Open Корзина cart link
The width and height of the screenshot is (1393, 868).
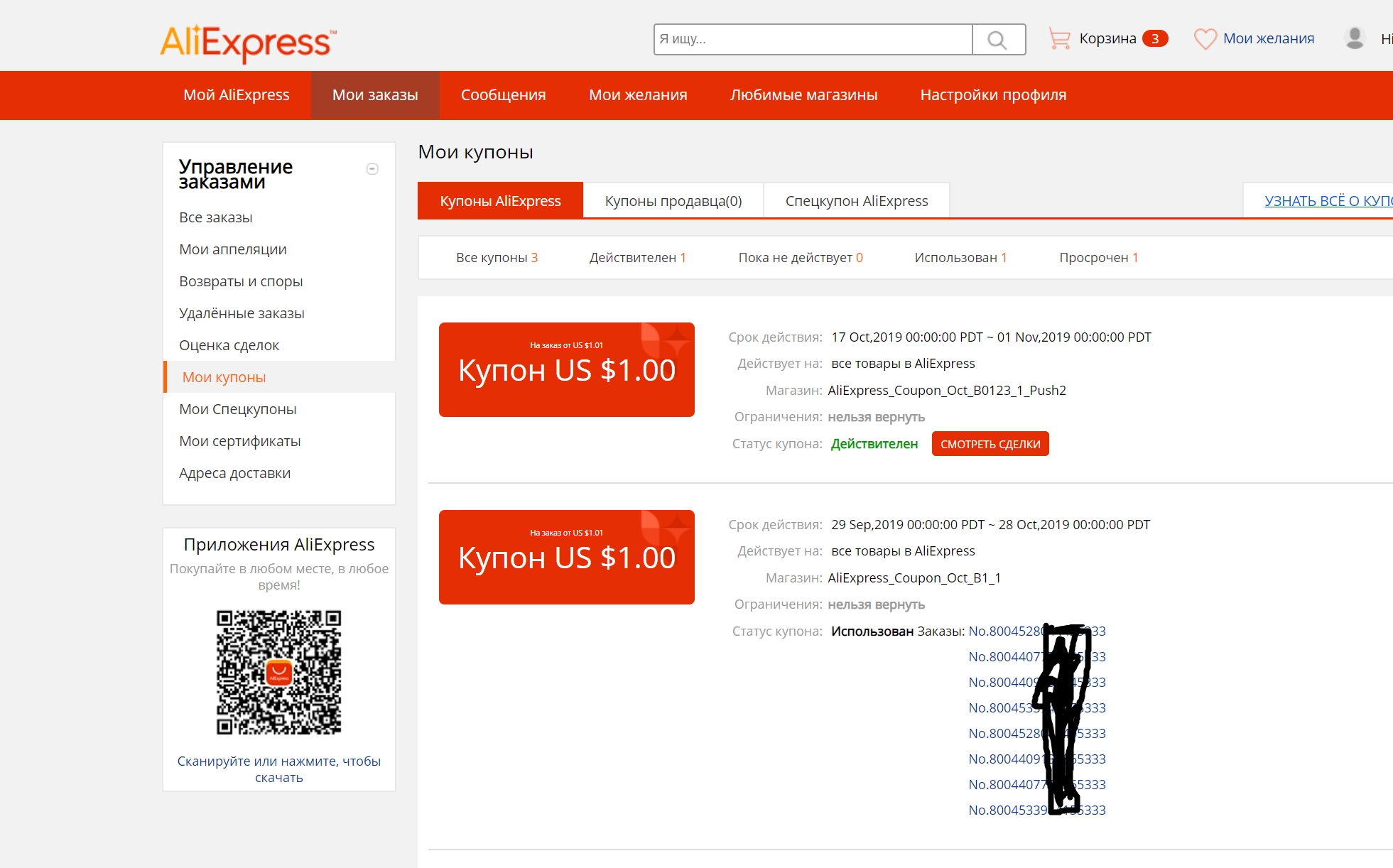click(1107, 38)
